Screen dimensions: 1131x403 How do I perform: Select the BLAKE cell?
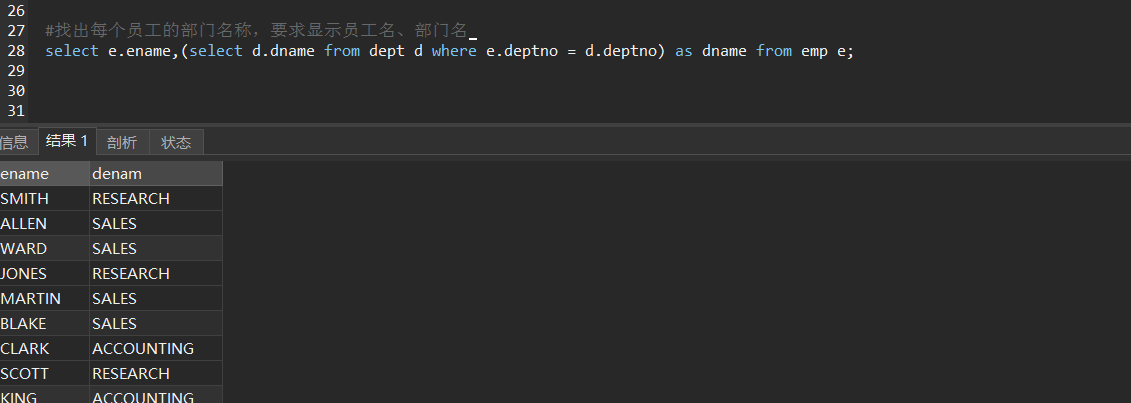44,324
